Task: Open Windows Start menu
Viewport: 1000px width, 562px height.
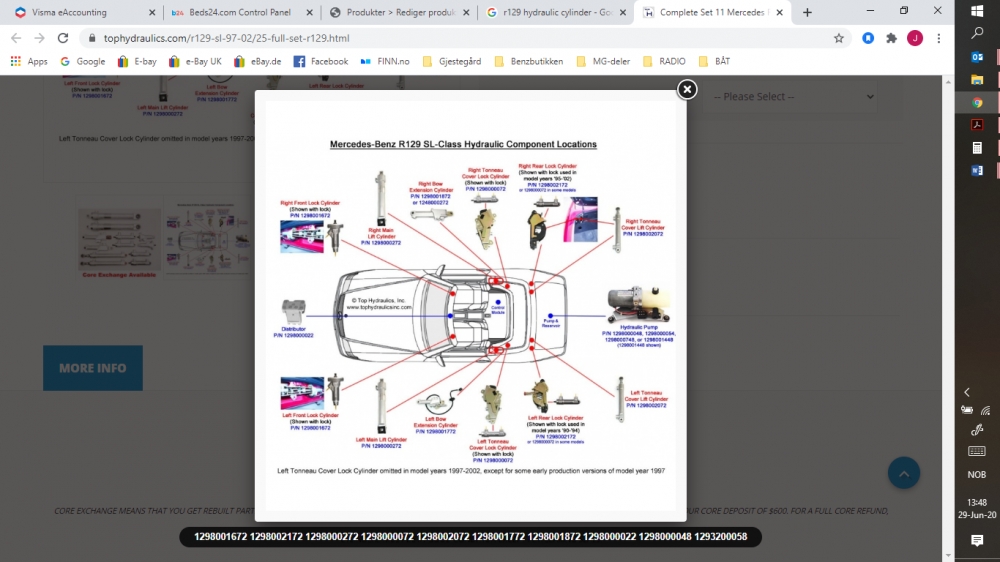Action: click(x=977, y=11)
